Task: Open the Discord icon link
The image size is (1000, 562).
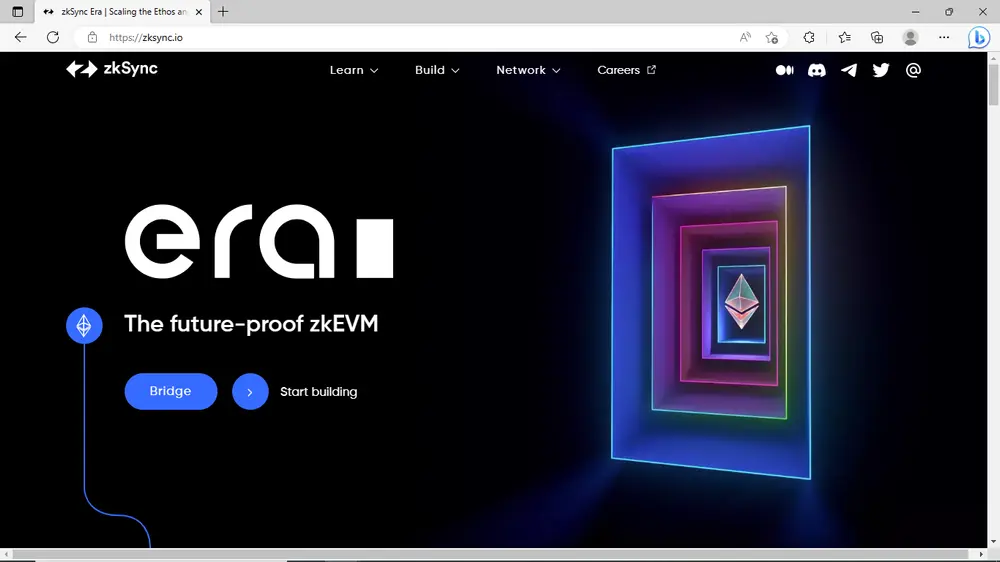Action: pos(817,70)
